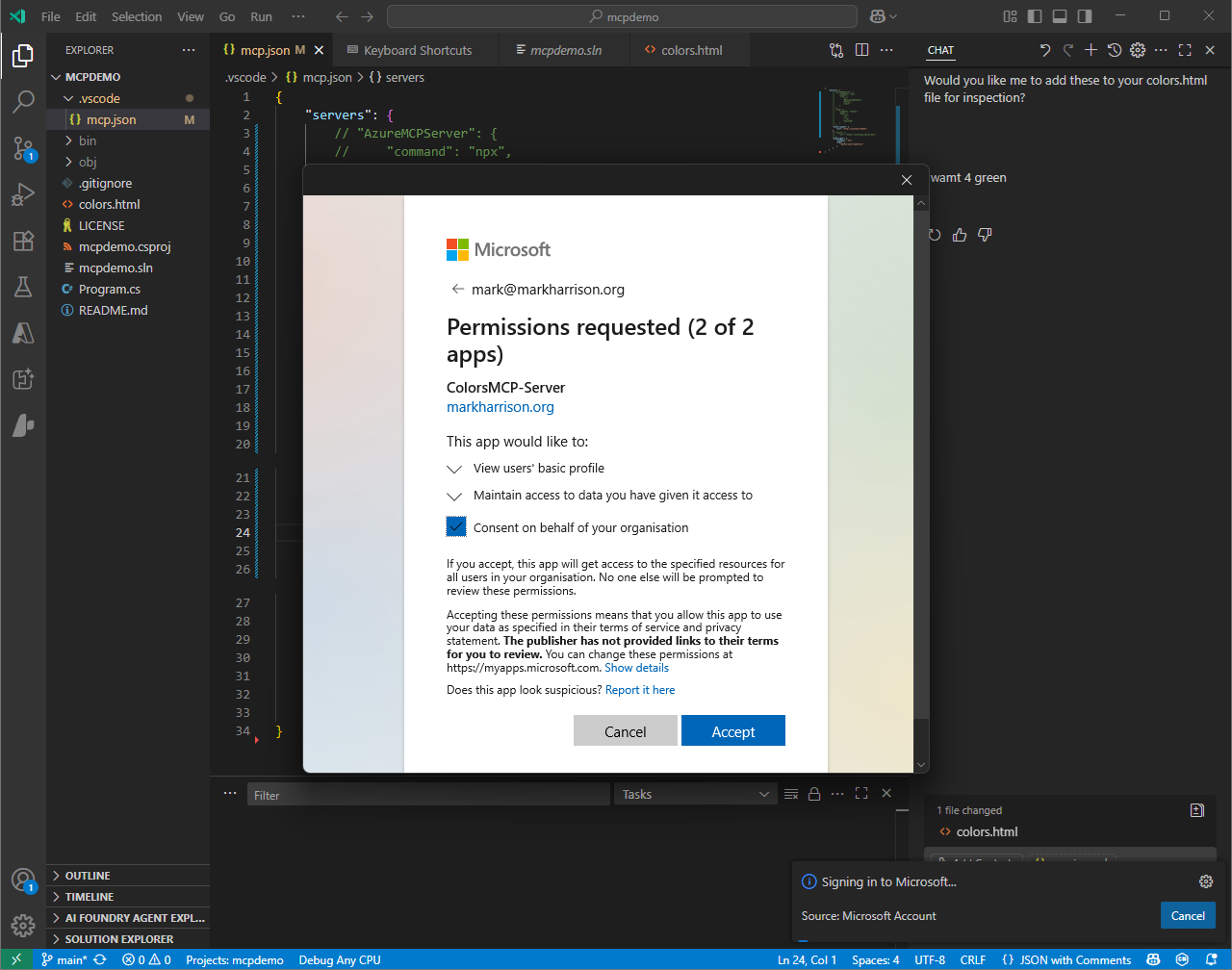1232x970 pixels.
Task: Expand the SOLUTION EXPLORER section
Action: pos(128,939)
